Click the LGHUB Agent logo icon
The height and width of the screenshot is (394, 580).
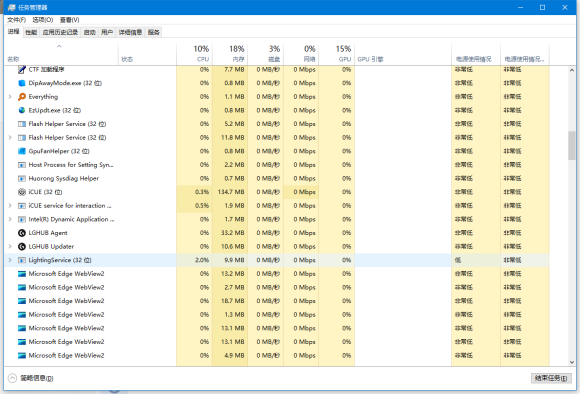22,233
